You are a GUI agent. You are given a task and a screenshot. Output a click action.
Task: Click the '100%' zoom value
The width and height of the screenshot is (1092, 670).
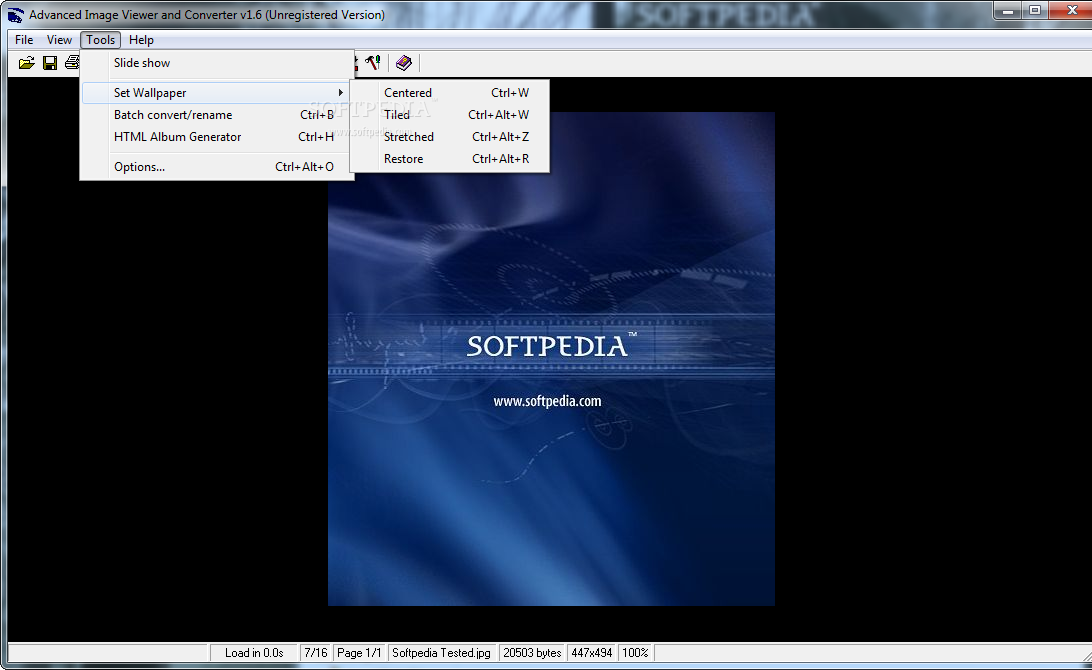pos(635,653)
